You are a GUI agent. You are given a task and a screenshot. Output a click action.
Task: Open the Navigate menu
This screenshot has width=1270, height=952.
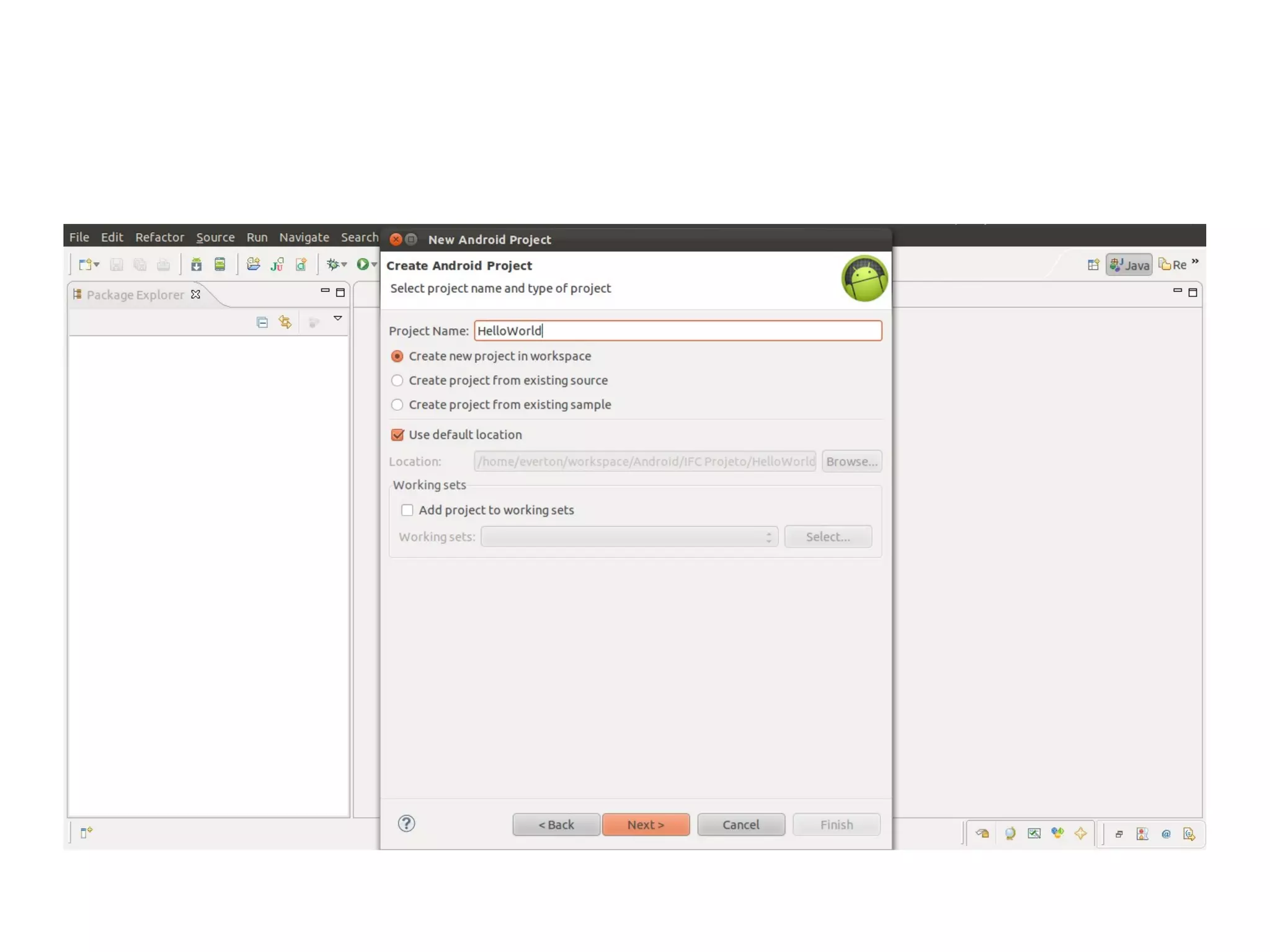(304, 237)
